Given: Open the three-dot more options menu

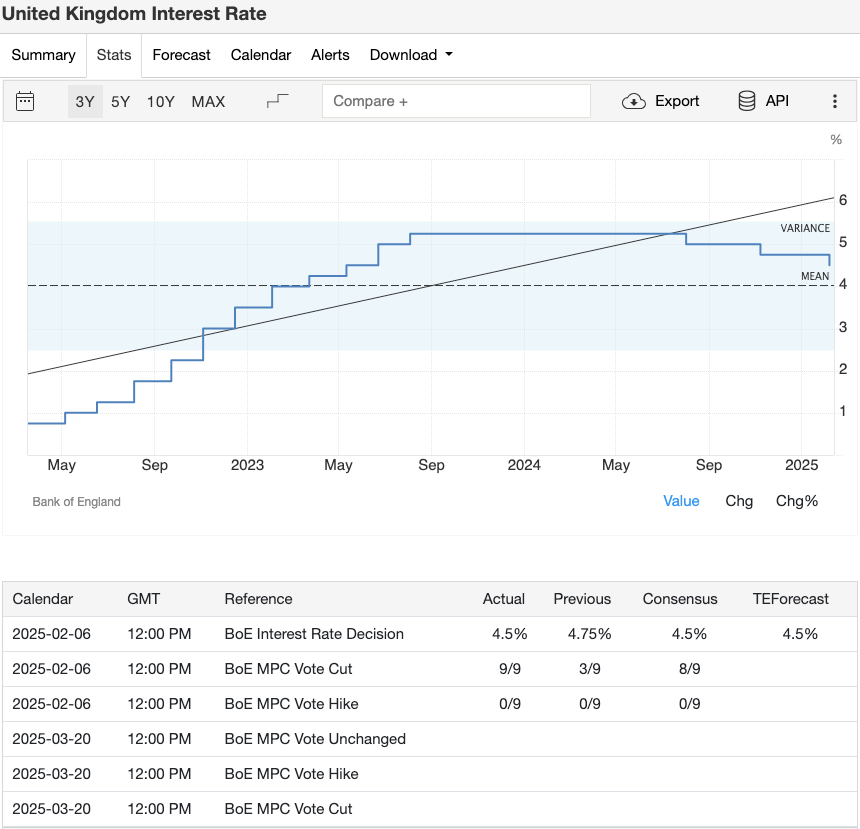Looking at the screenshot, I should (835, 101).
